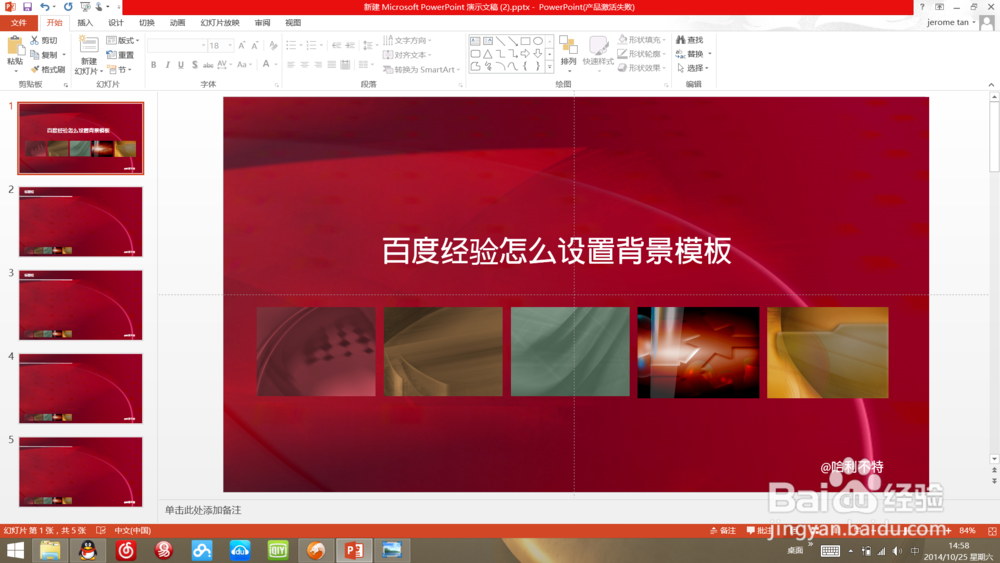1000x563 pixels.
Task: Center-align text in paragraph group
Action: tap(304, 64)
